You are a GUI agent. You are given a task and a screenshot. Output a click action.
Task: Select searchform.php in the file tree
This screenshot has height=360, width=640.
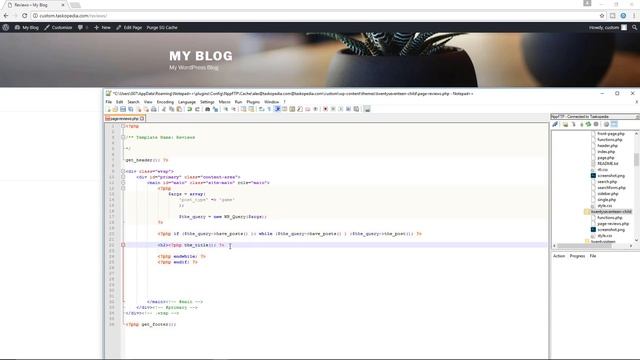pyautogui.click(x=611, y=188)
